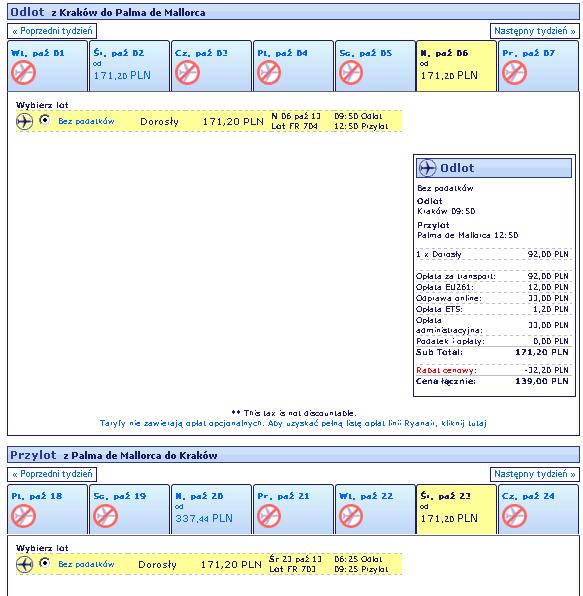Viewport: 583px width, 596px height.
Task: Click Bez podatków link on departure flight row
Action: click(x=86, y=121)
